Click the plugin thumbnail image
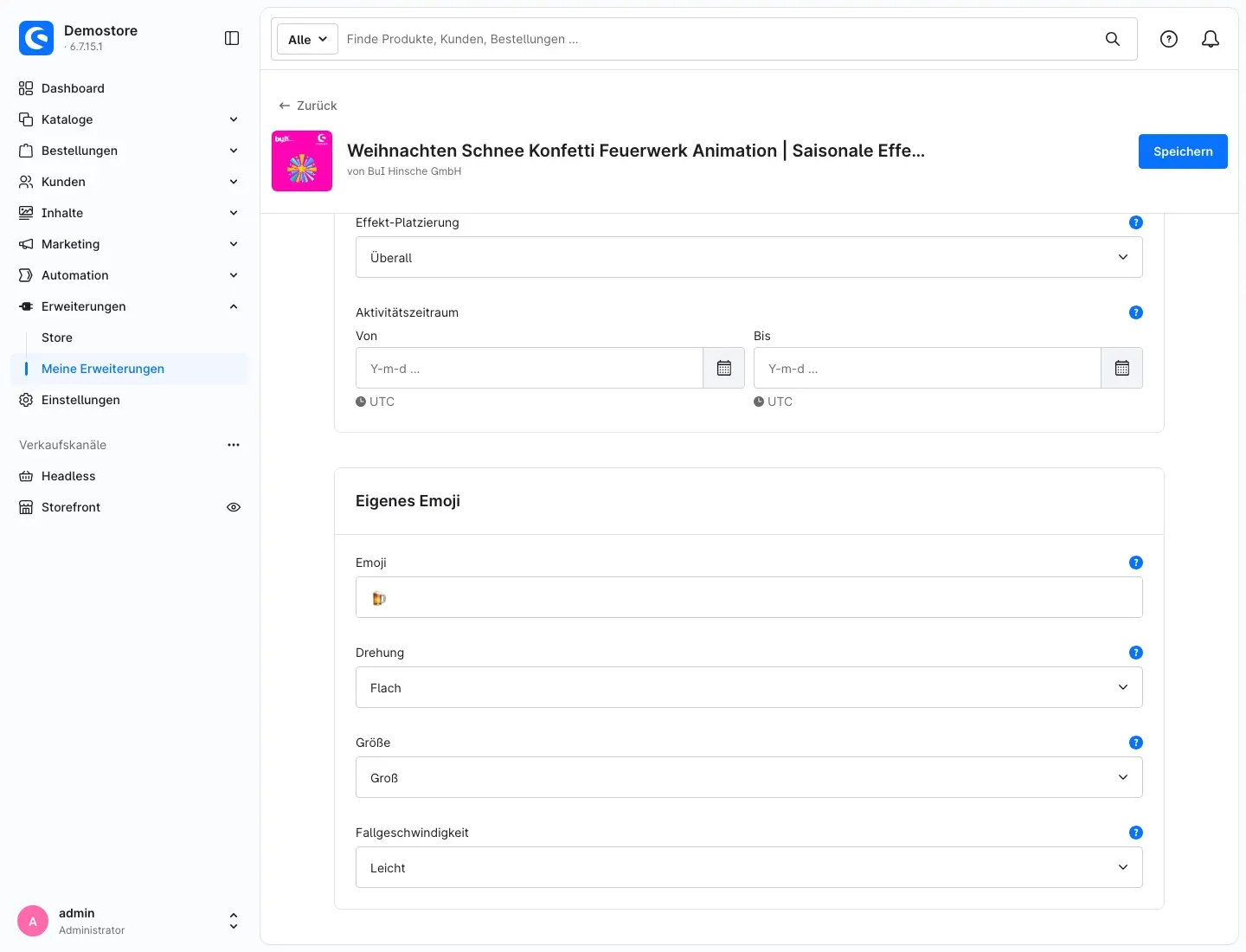Screen dimensions: 1246x952 point(302,161)
